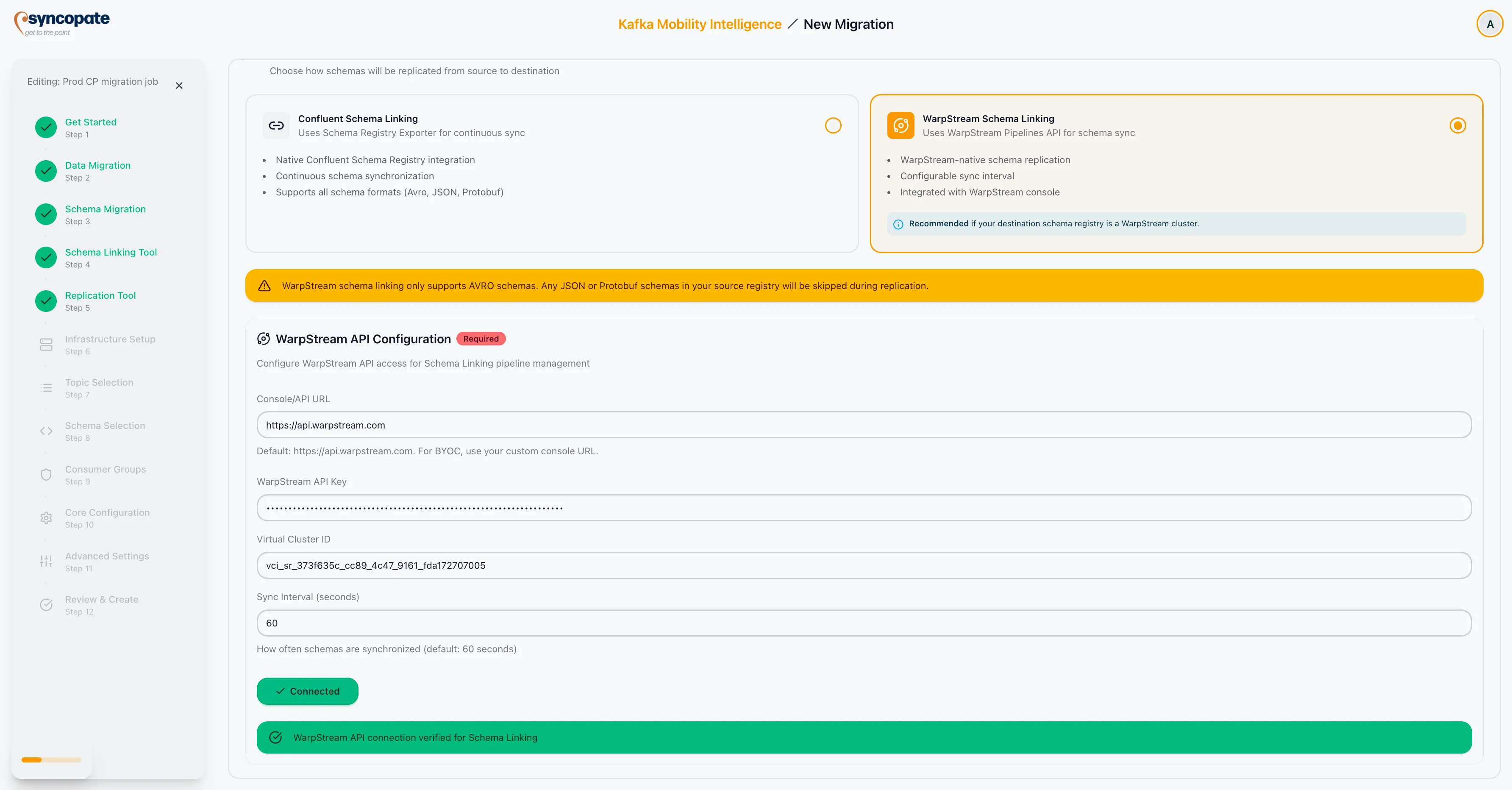Screen dimensions: 1512x790
Task: Click the WarpStream icon beside API Configuration heading
Action: click(x=264, y=339)
